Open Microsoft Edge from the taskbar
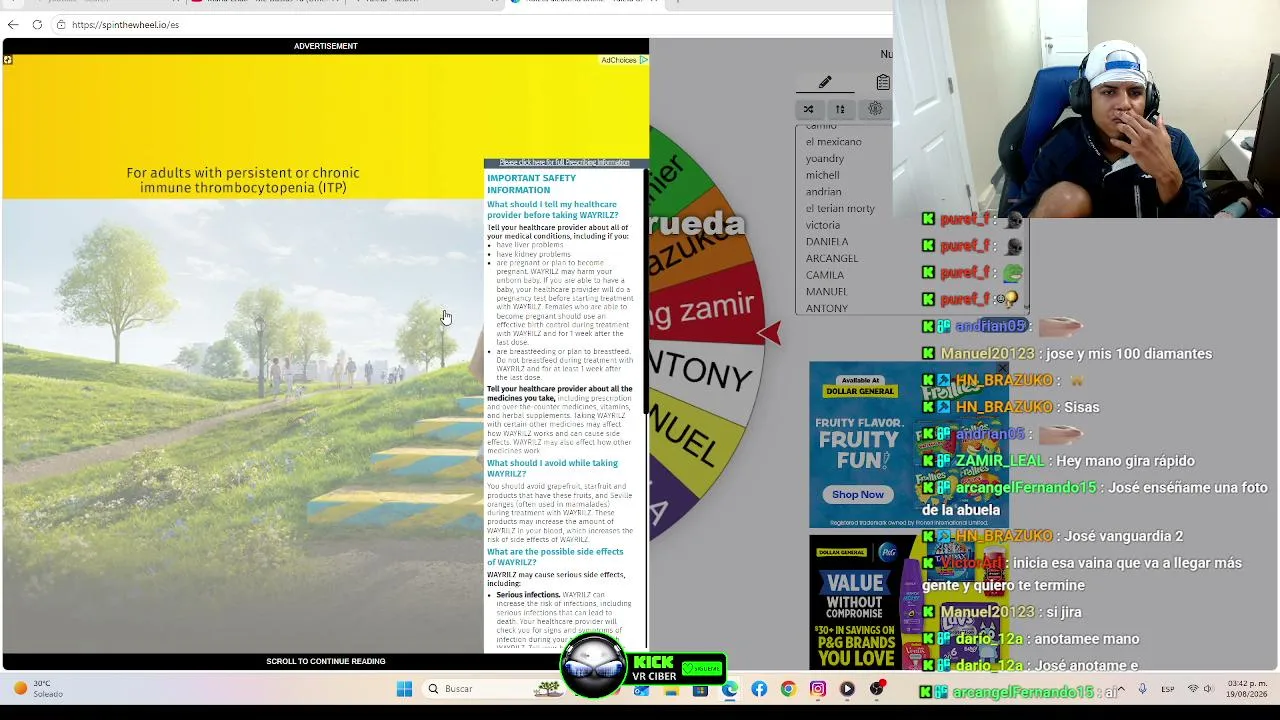This screenshot has width=1280, height=720. [x=730, y=689]
